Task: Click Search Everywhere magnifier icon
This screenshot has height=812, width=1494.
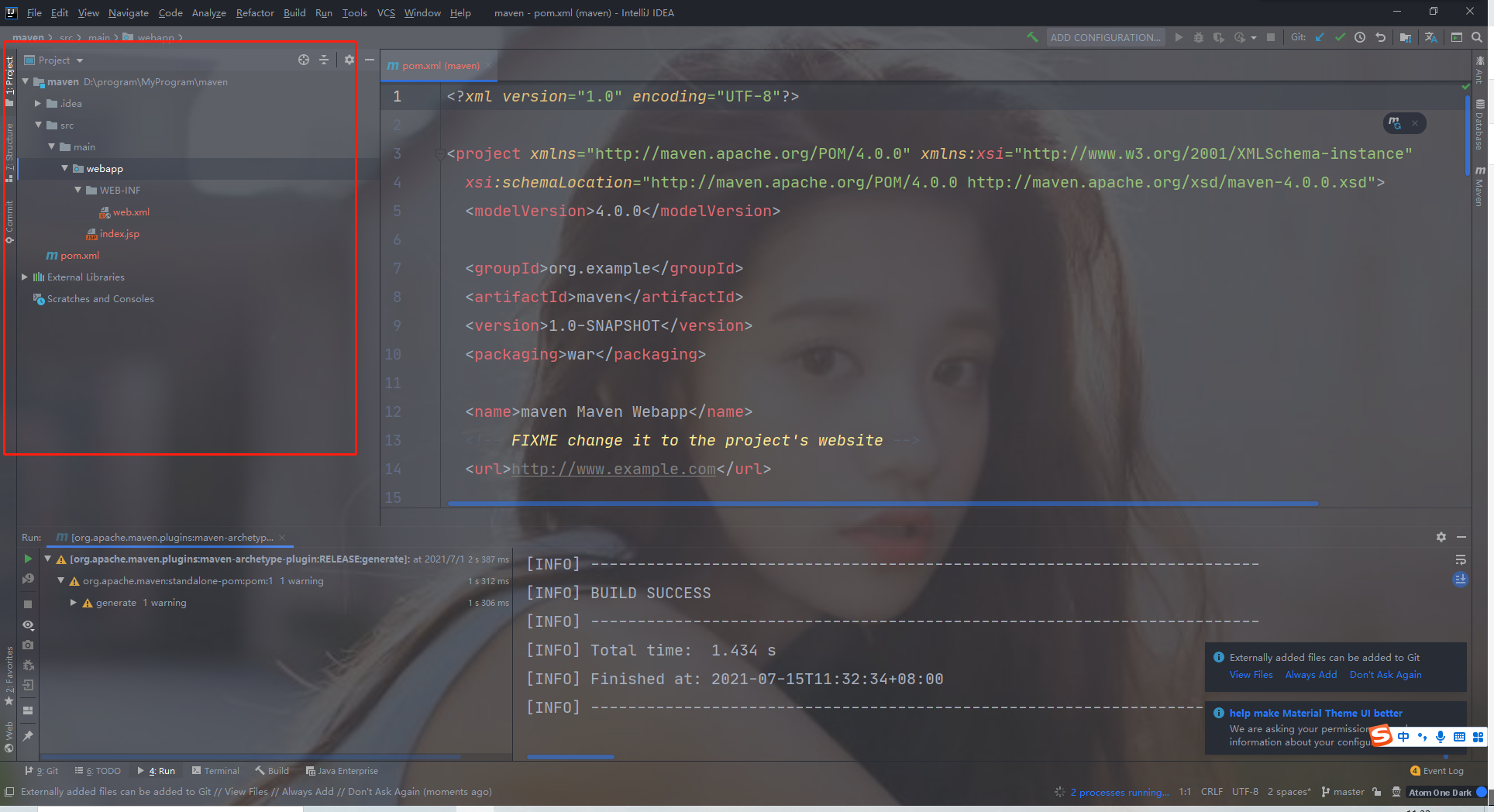Action: [x=1477, y=37]
